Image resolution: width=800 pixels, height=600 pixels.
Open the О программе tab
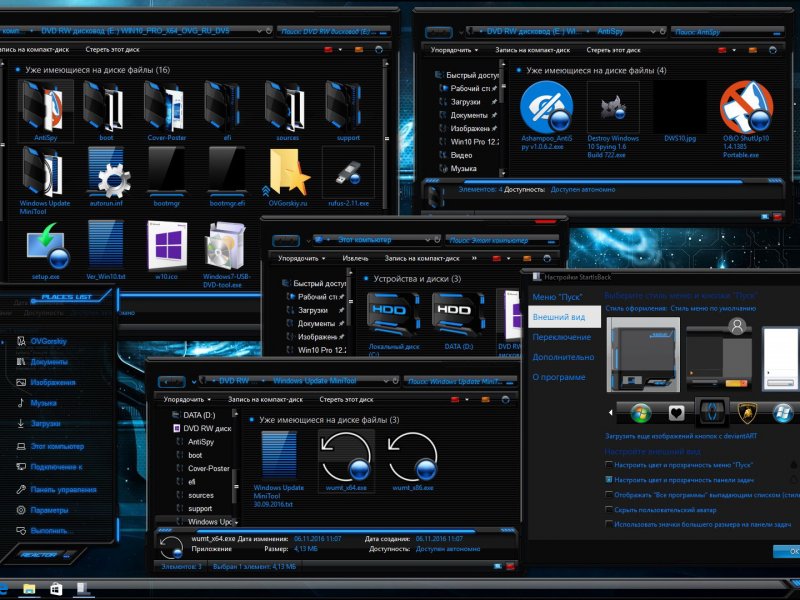pyautogui.click(x=559, y=377)
